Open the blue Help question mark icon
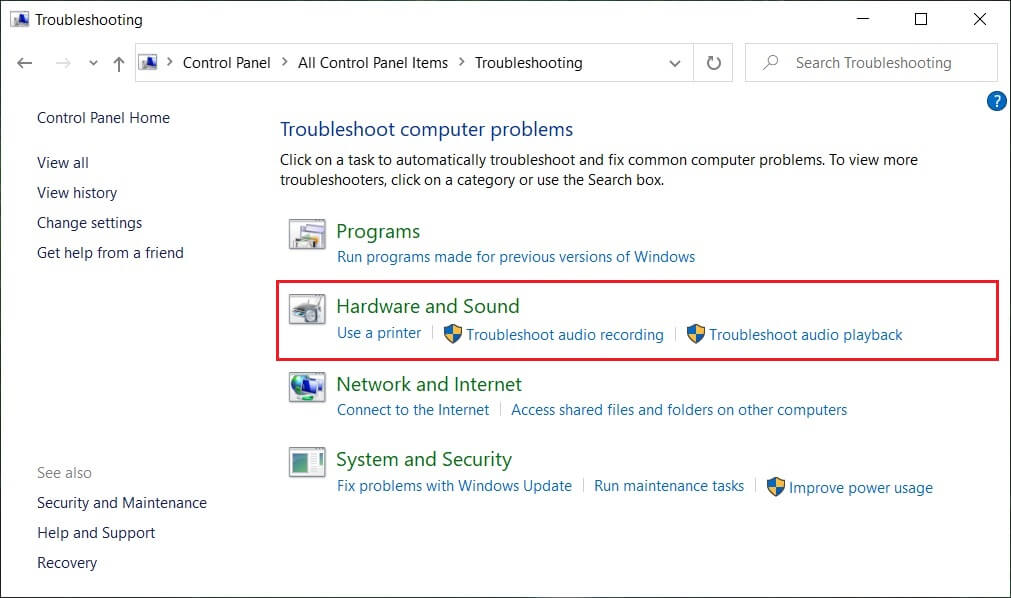Viewport: 1011px width, 598px height. point(996,101)
